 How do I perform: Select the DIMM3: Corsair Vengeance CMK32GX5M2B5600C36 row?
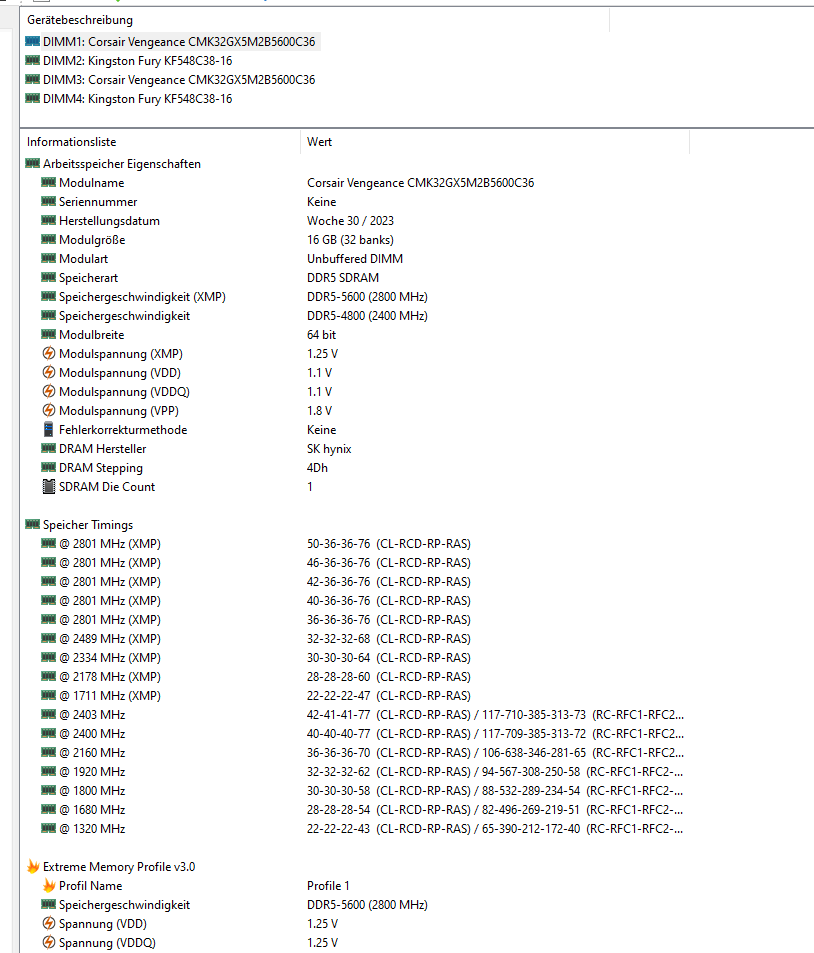click(x=179, y=80)
